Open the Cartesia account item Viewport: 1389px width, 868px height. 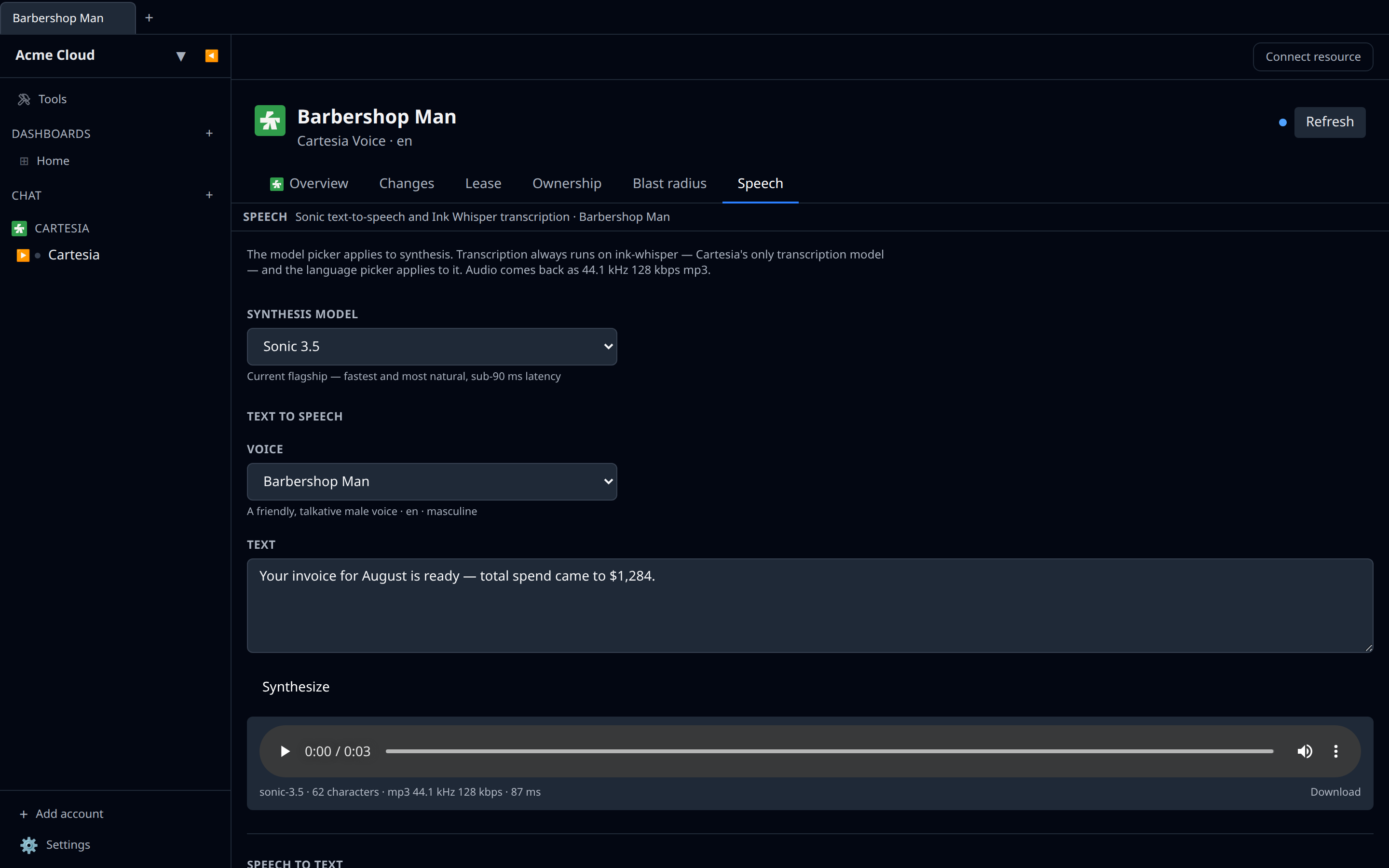pos(73,255)
